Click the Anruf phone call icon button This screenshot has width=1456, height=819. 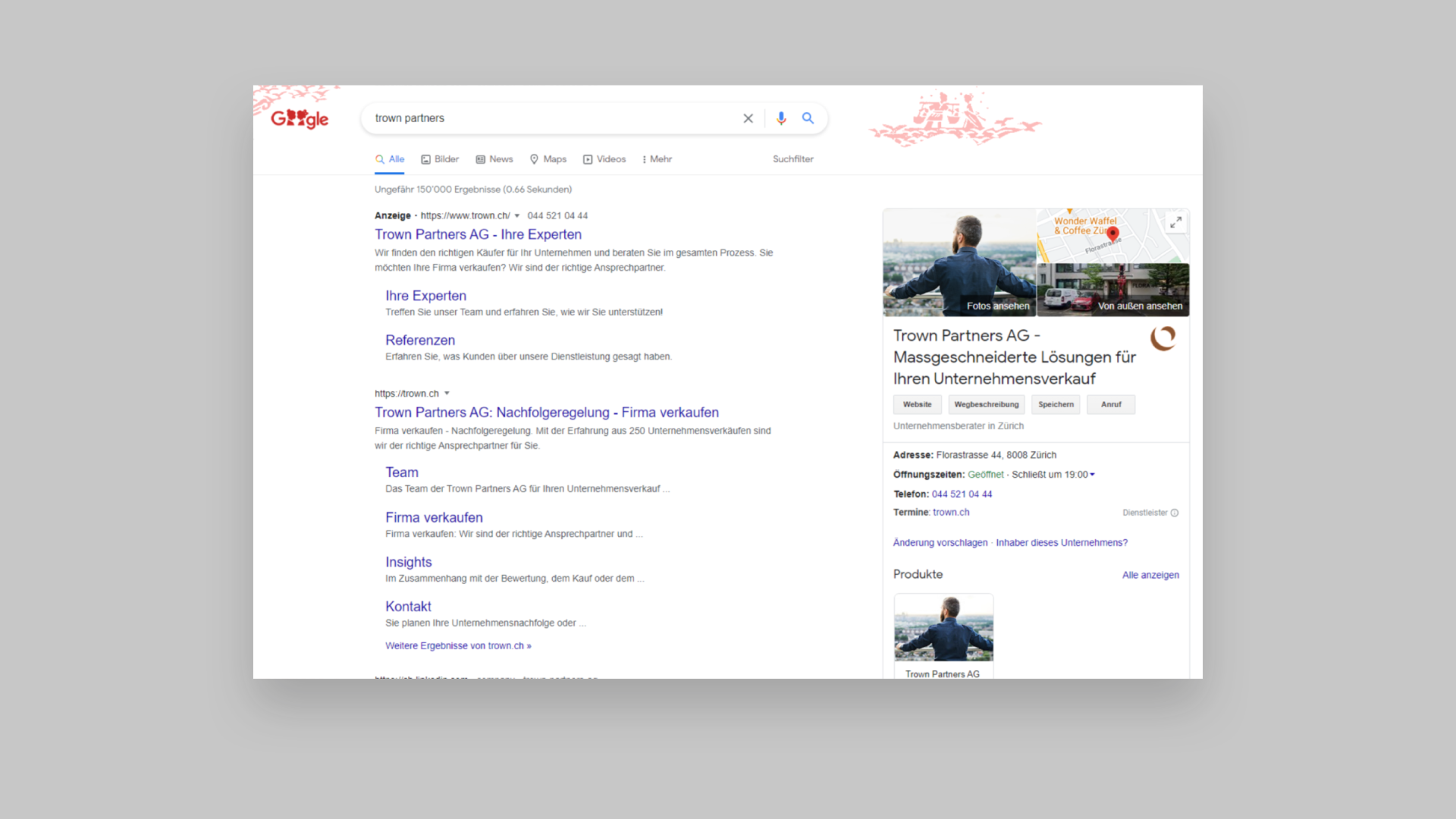coord(1110,404)
